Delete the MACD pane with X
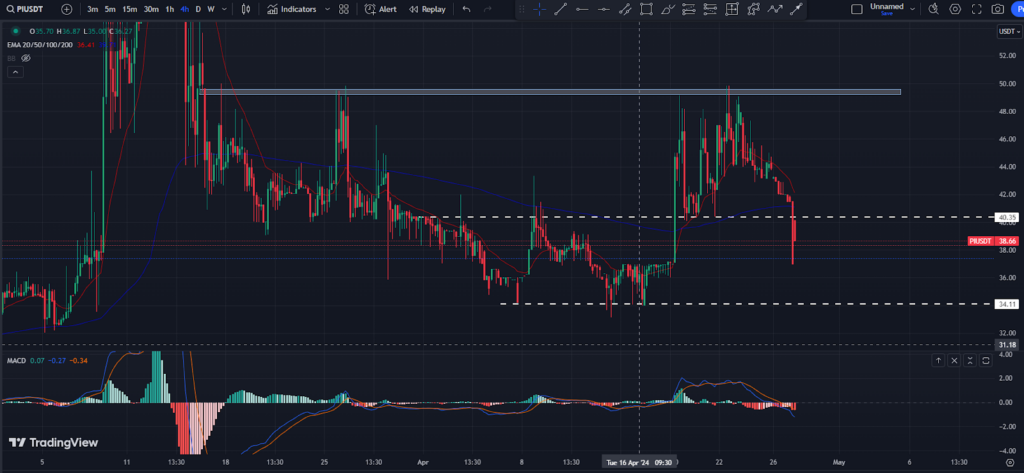Viewport: 1024px width, 473px height. (x=954, y=360)
